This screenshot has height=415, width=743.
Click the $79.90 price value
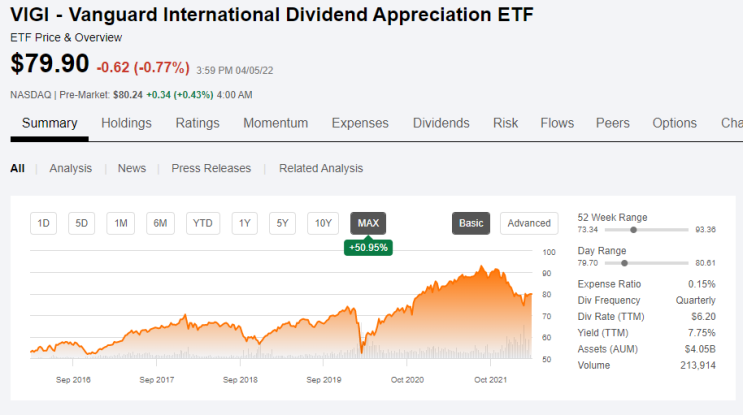(50, 63)
